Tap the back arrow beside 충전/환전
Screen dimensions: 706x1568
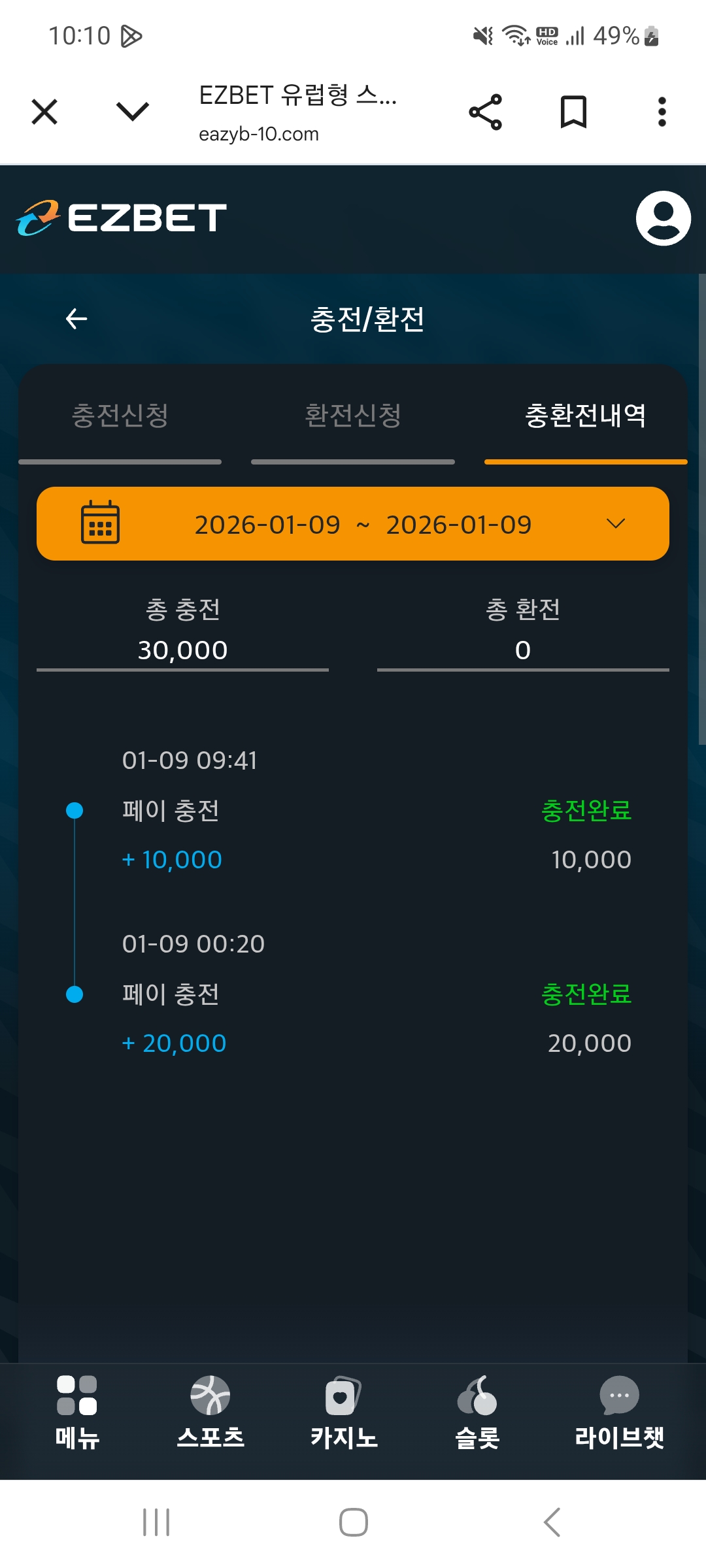click(76, 319)
